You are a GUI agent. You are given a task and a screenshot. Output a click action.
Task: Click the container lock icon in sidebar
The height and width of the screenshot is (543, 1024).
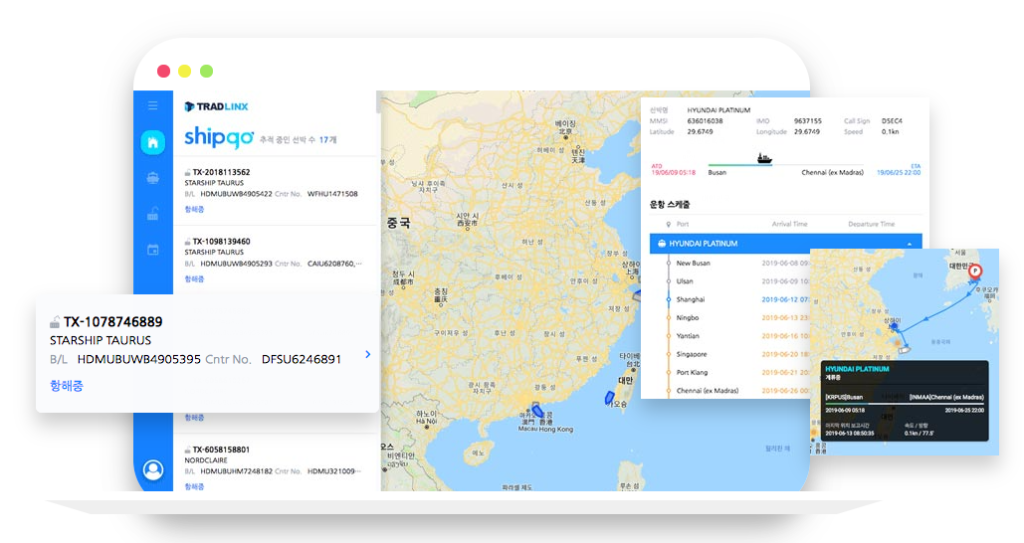153,213
